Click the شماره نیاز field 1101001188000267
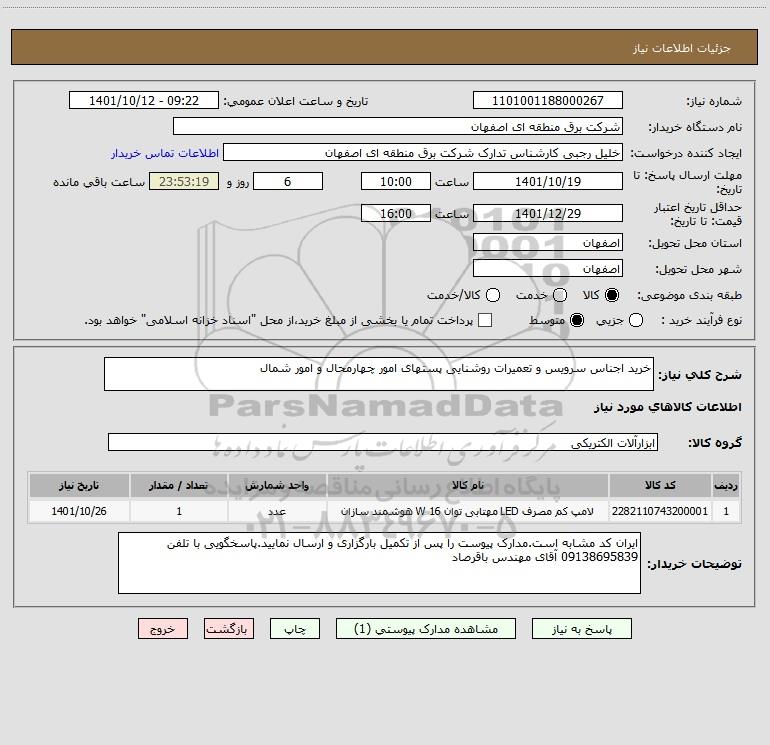 click(548, 101)
